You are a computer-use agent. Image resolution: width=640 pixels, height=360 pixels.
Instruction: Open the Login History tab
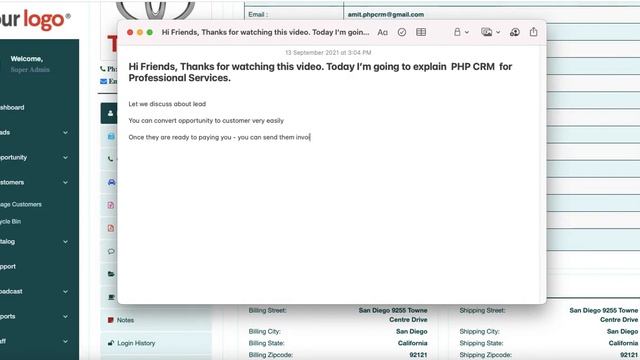(156, 343)
